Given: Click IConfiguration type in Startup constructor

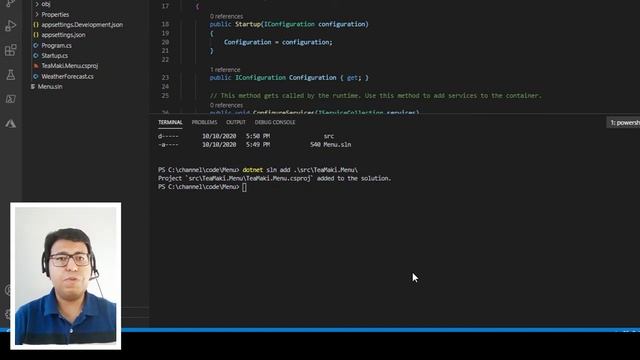Looking at the screenshot, I should (x=289, y=24).
